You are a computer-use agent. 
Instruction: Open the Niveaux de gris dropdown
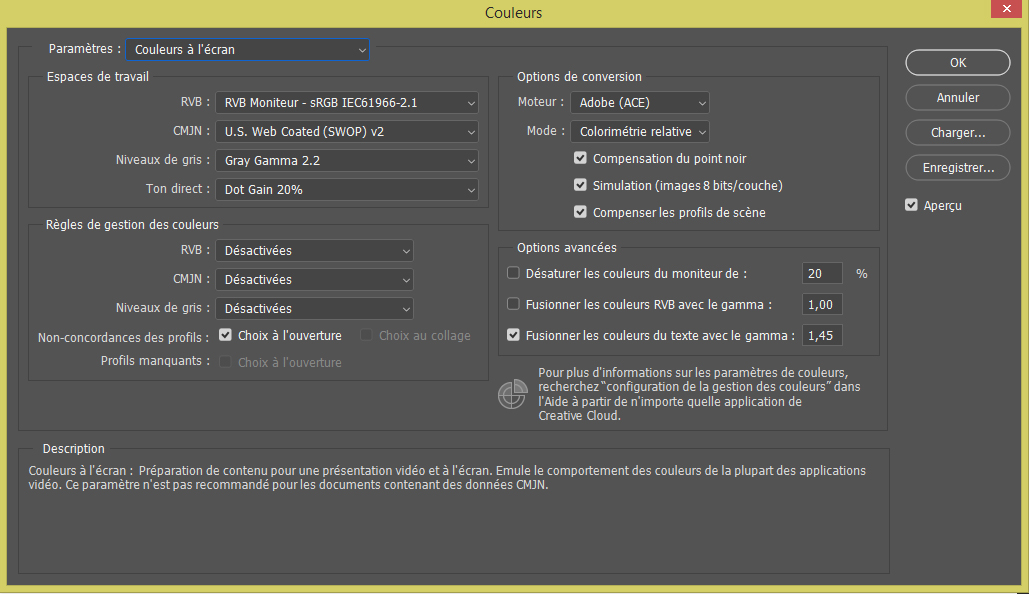point(346,160)
